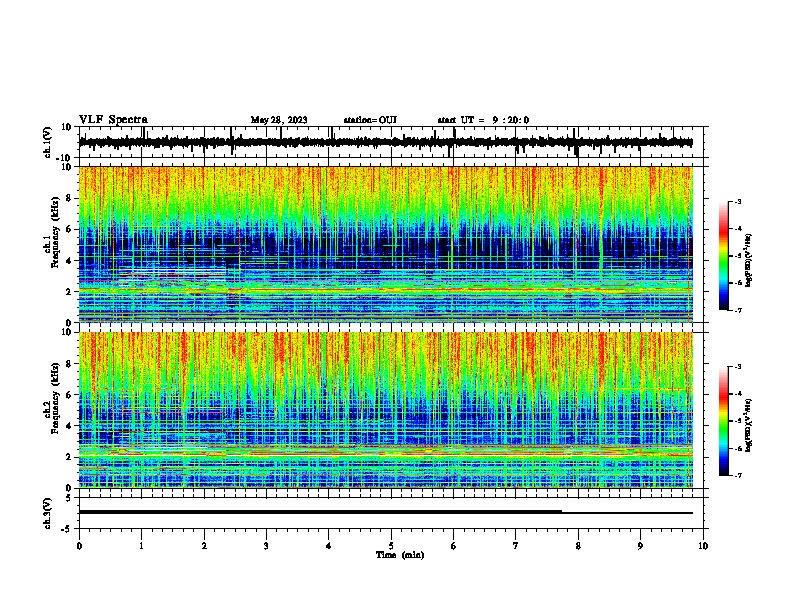Click time axis tick label "5"

coord(391,546)
